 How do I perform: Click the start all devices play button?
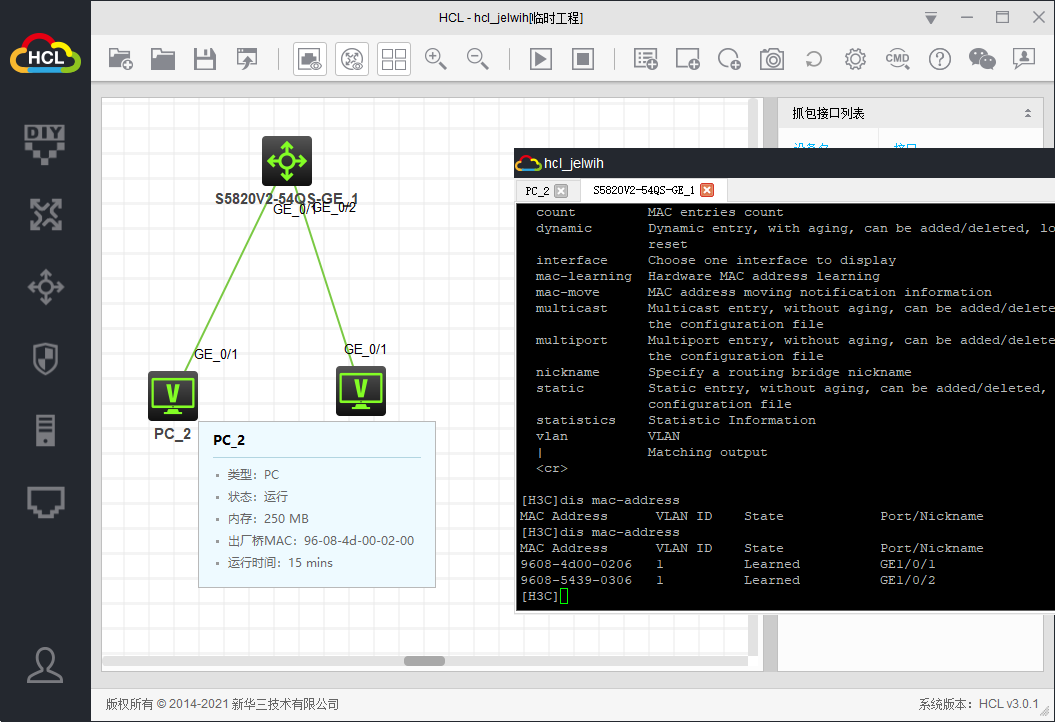coord(540,59)
